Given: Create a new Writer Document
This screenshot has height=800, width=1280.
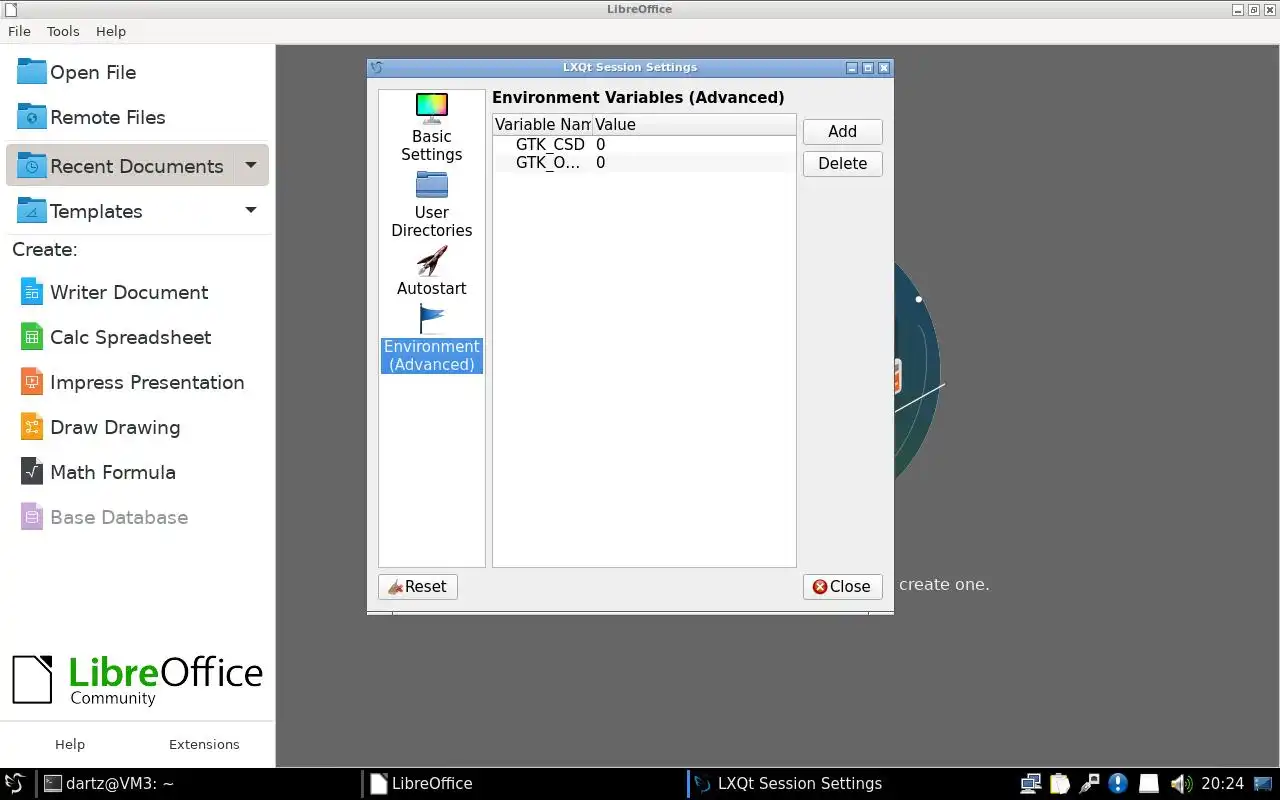Looking at the screenshot, I should coord(138,292).
